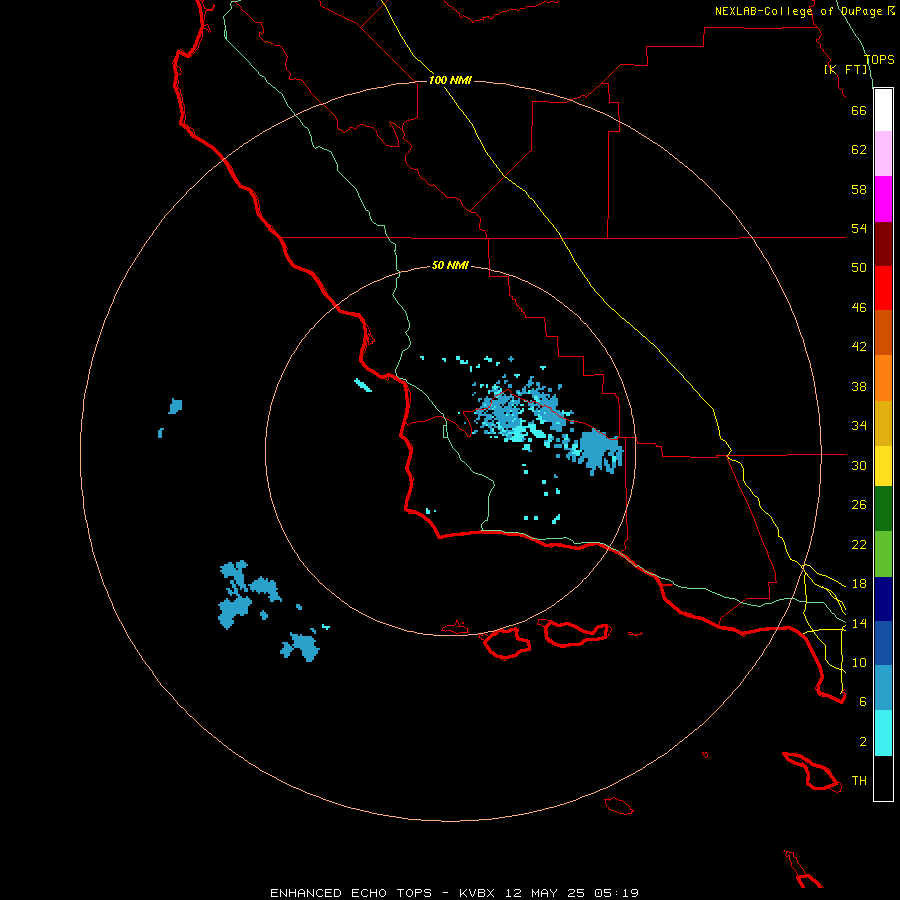
Task: Click the navy 14-18 kft legend swatch
Action: pyautogui.click(x=883, y=599)
